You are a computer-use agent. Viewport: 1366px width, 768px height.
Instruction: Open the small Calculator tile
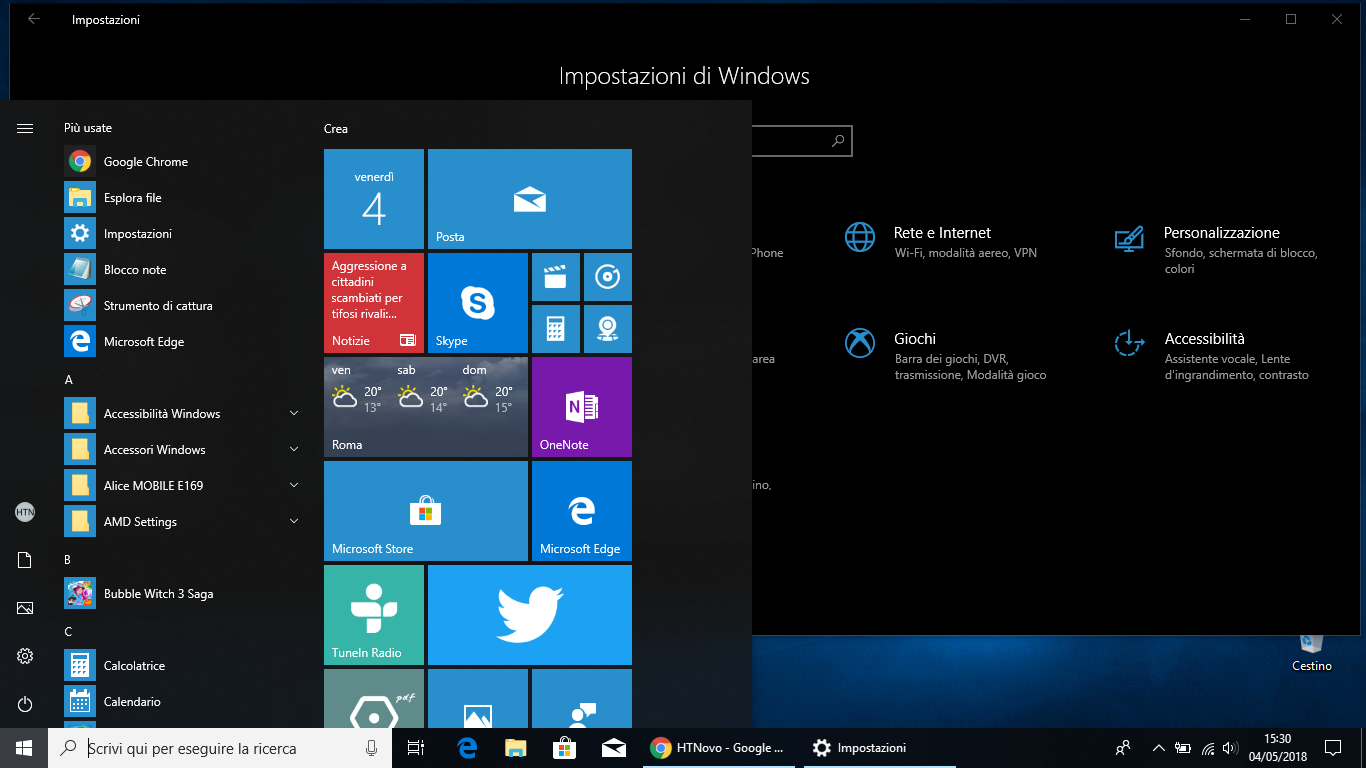pos(555,329)
